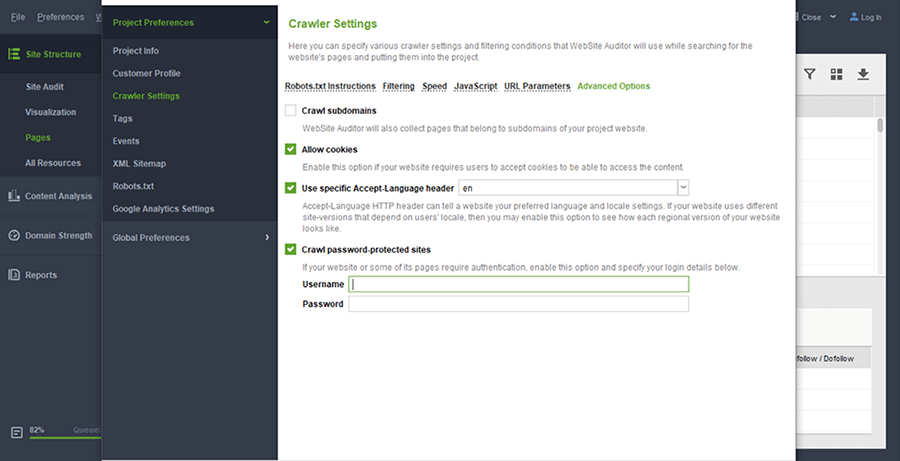Open the Pages section
This screenshot has height=461, width=900.
pos(38,137)
